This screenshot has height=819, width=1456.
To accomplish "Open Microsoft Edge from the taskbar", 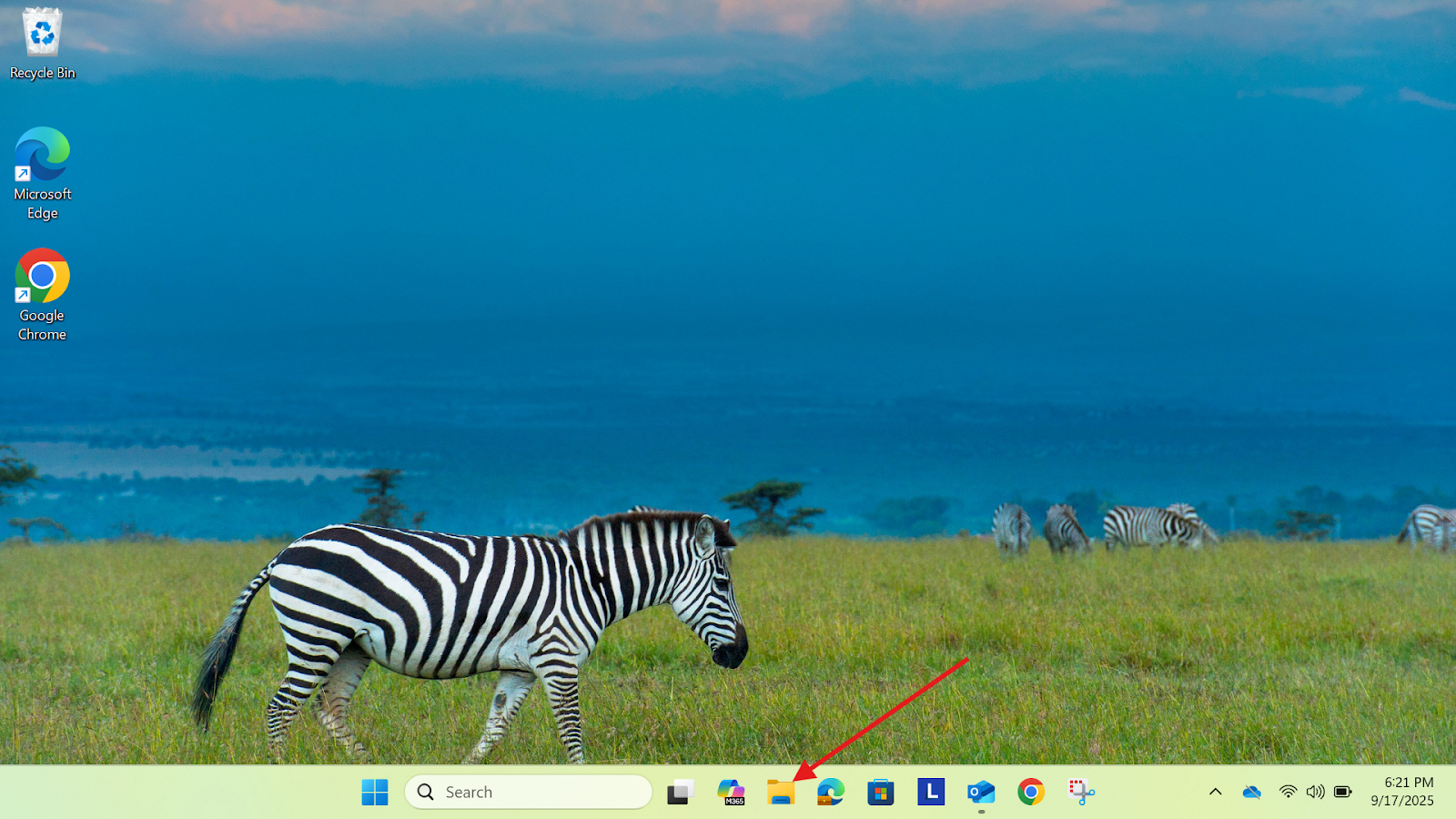I will coord(831,793).
